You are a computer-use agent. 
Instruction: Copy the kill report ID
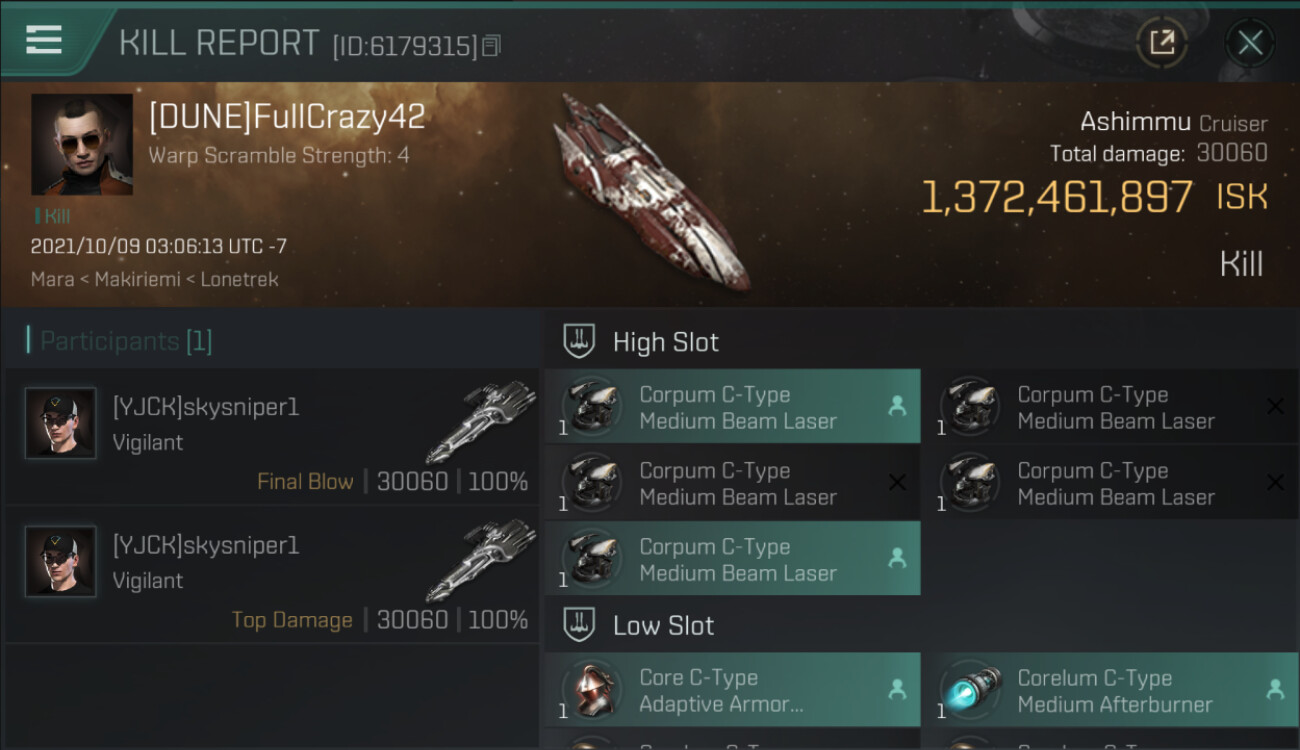pos(491,46)
